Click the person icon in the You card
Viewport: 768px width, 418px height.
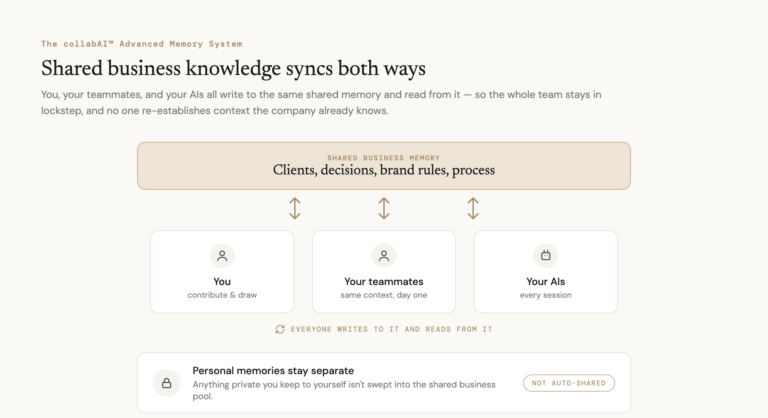pyautogui.click(x=222, y=255)
